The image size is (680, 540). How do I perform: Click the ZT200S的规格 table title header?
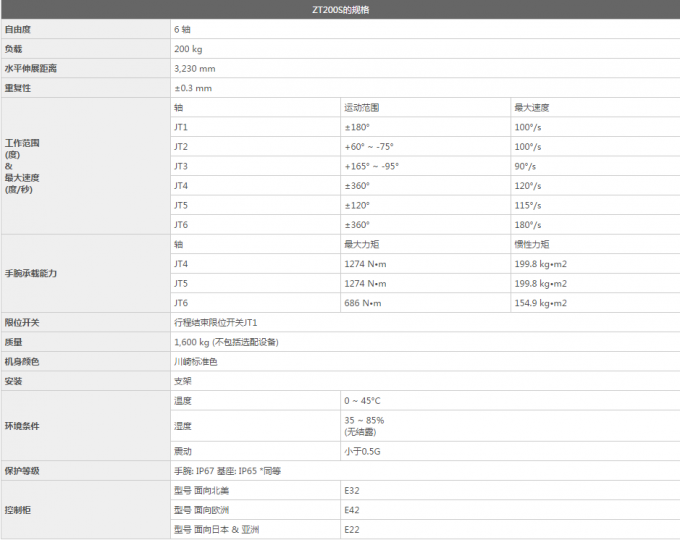(x=340, y=10)
